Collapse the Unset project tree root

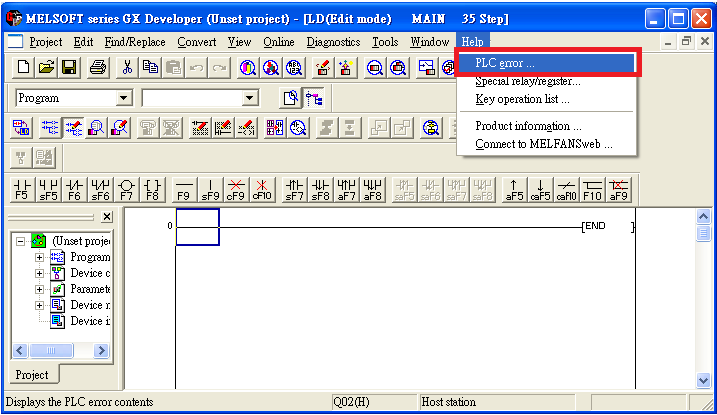pos(20,241)
